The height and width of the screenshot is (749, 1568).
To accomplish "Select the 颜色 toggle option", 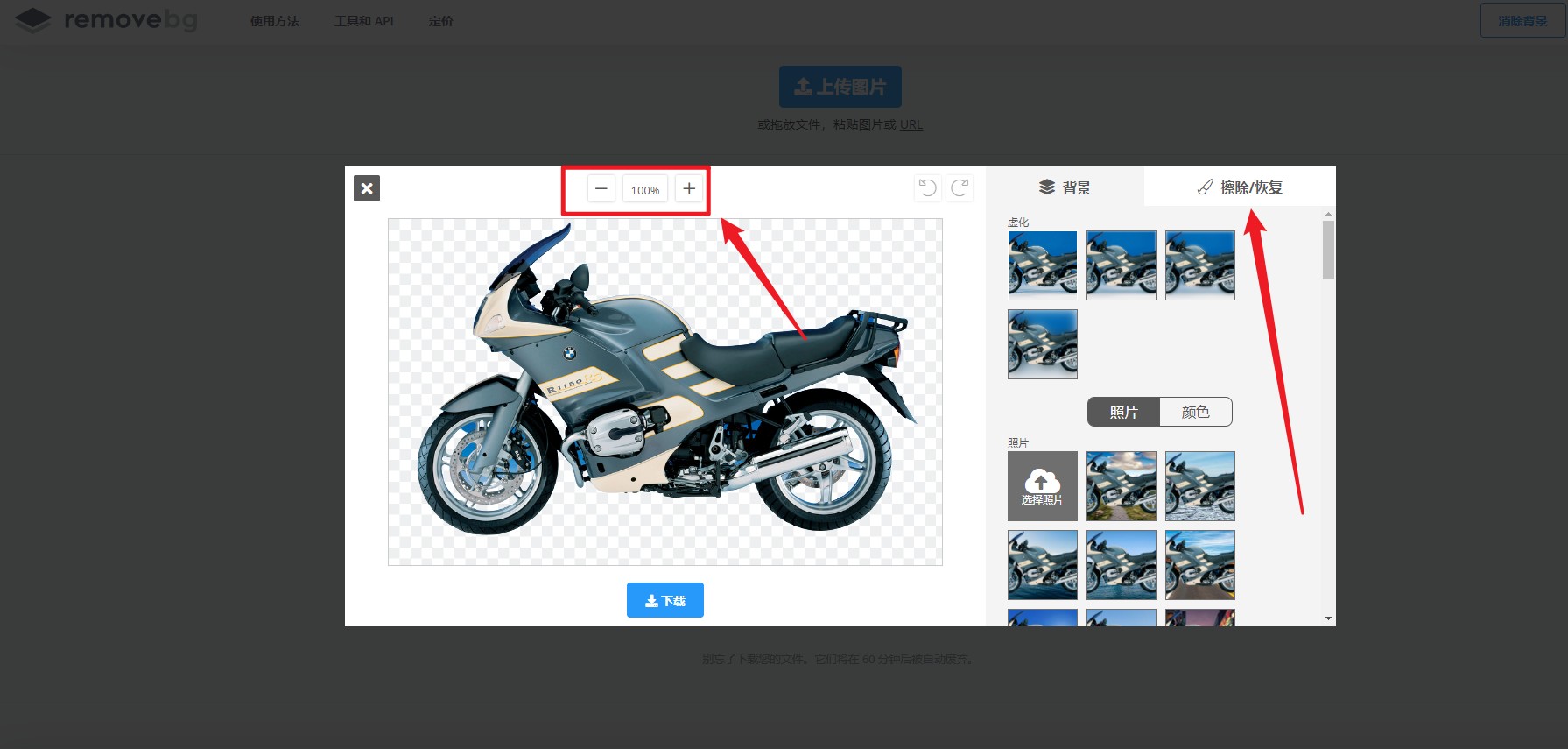I will click(x=1196, y=412).
